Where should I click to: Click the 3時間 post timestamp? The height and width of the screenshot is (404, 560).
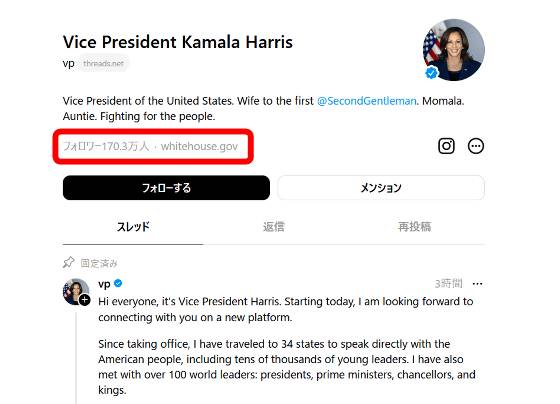pos(448,284)
